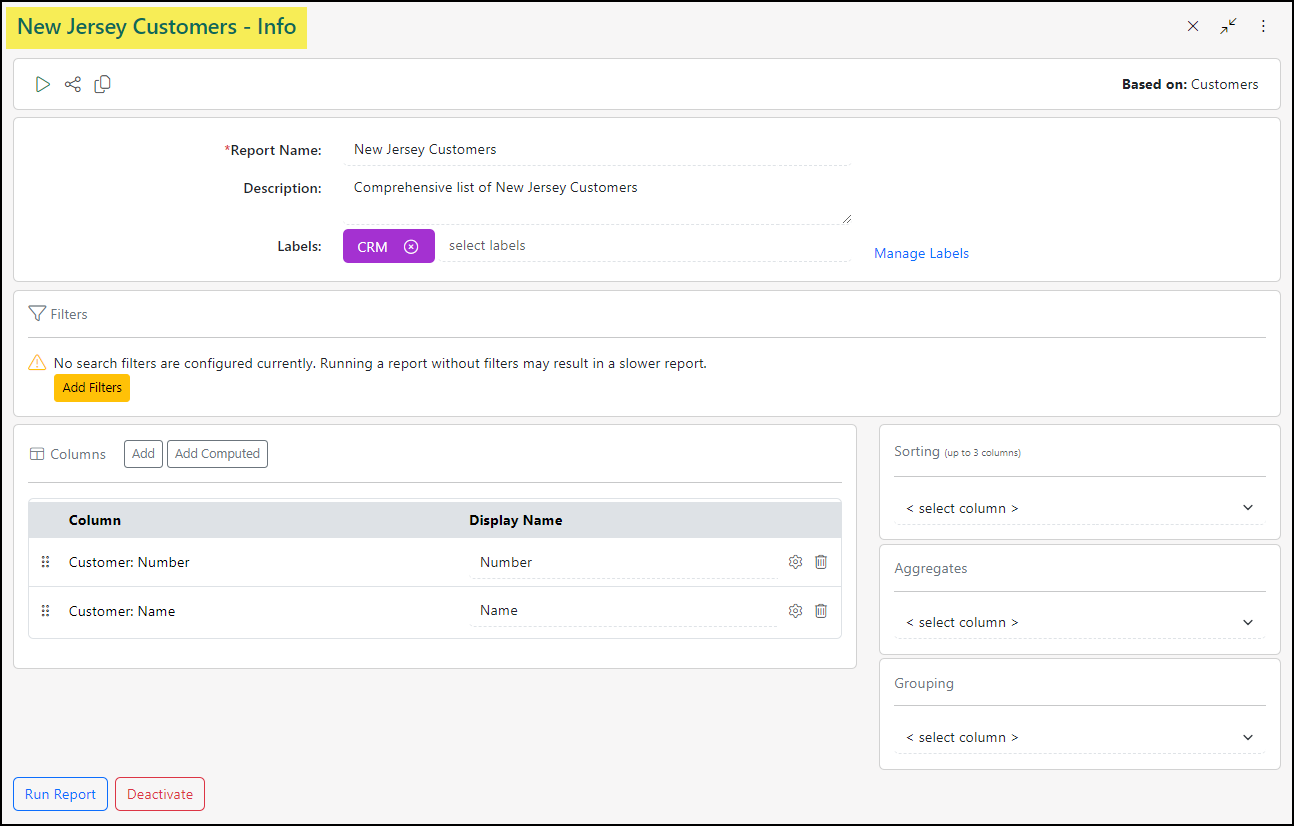Open the Manage Labels link
Screen dimensions: 1294x826
tap(921, 253)
